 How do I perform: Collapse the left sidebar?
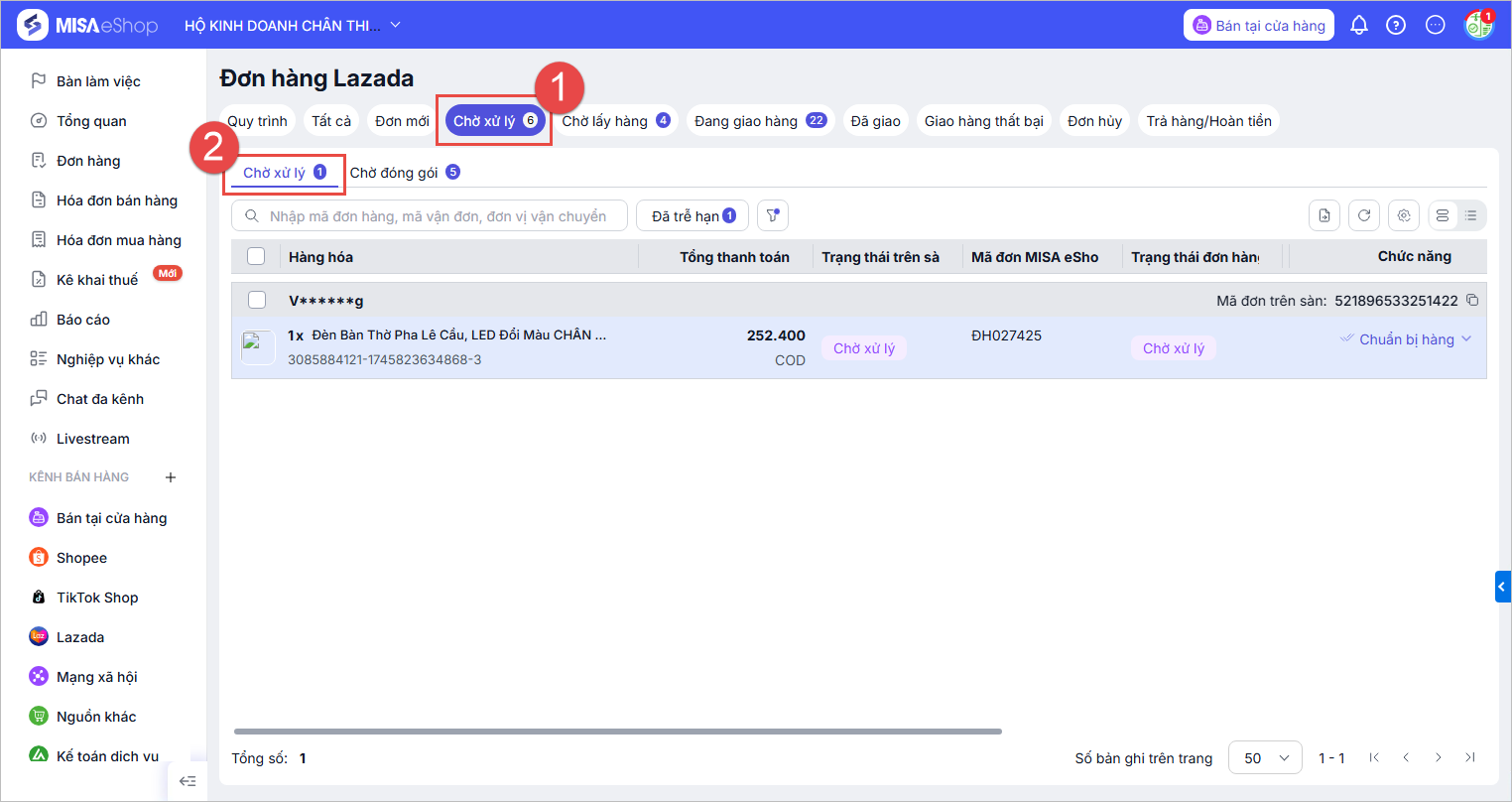coord(188,781)
